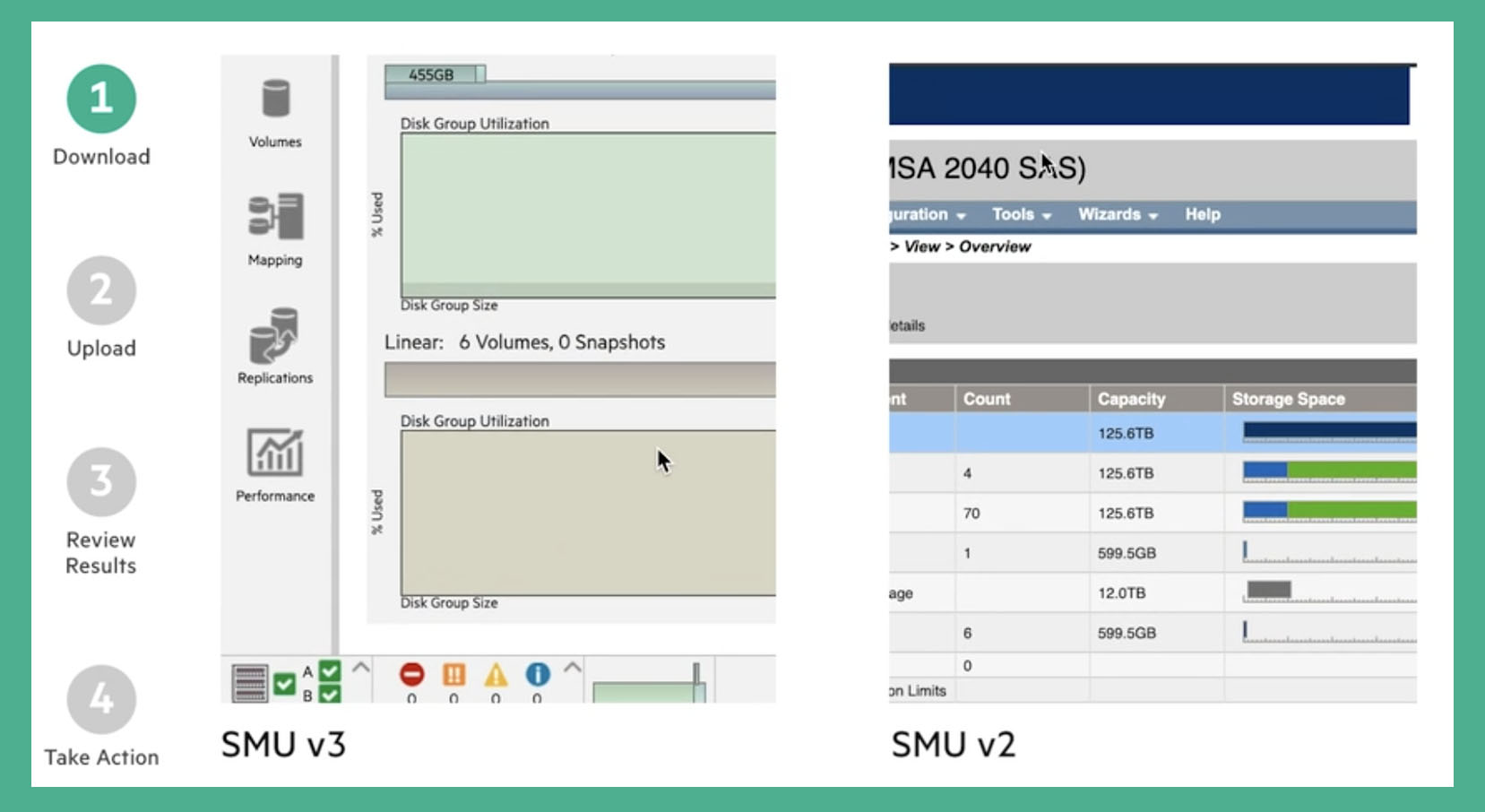The image size is (1485, 812).
Task: Click 'Disk Group Size' label under tan chart
Action: 448,603
